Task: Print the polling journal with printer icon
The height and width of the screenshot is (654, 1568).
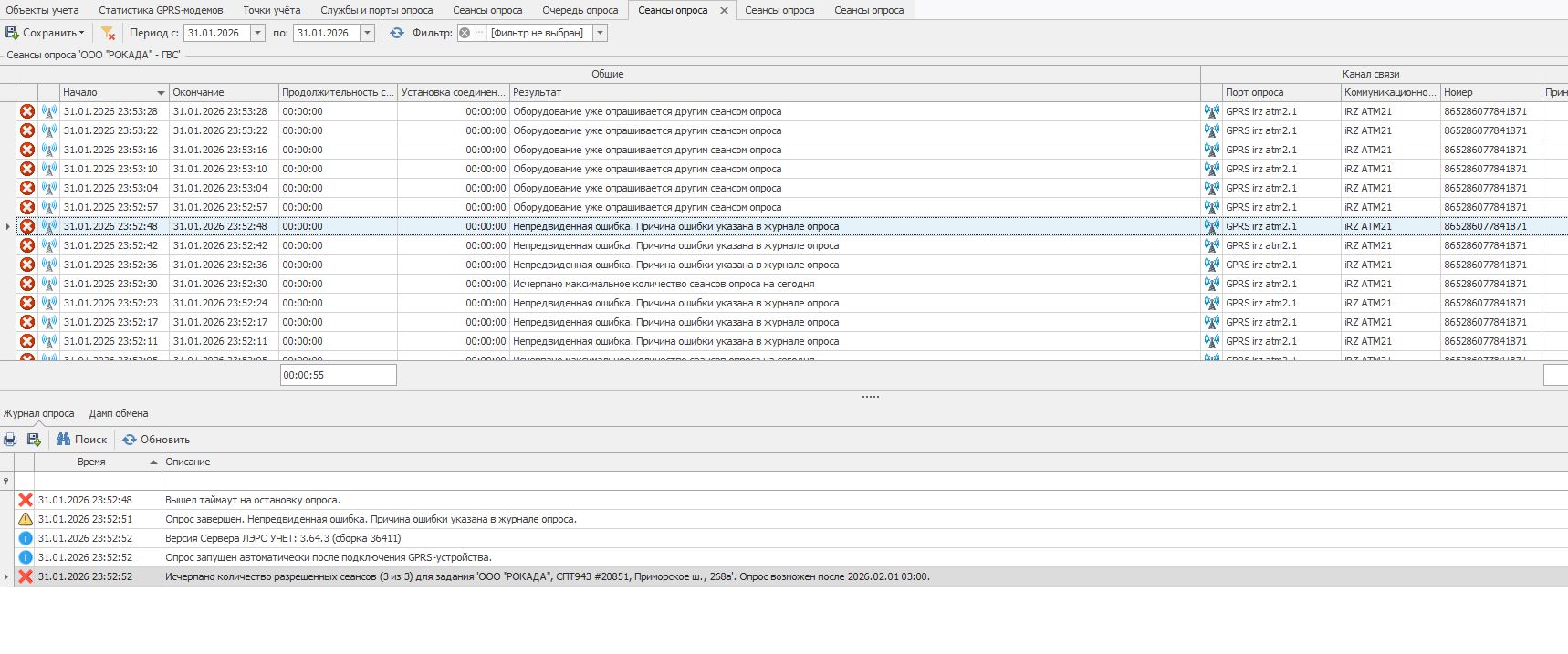Action: tap(10, 440)
